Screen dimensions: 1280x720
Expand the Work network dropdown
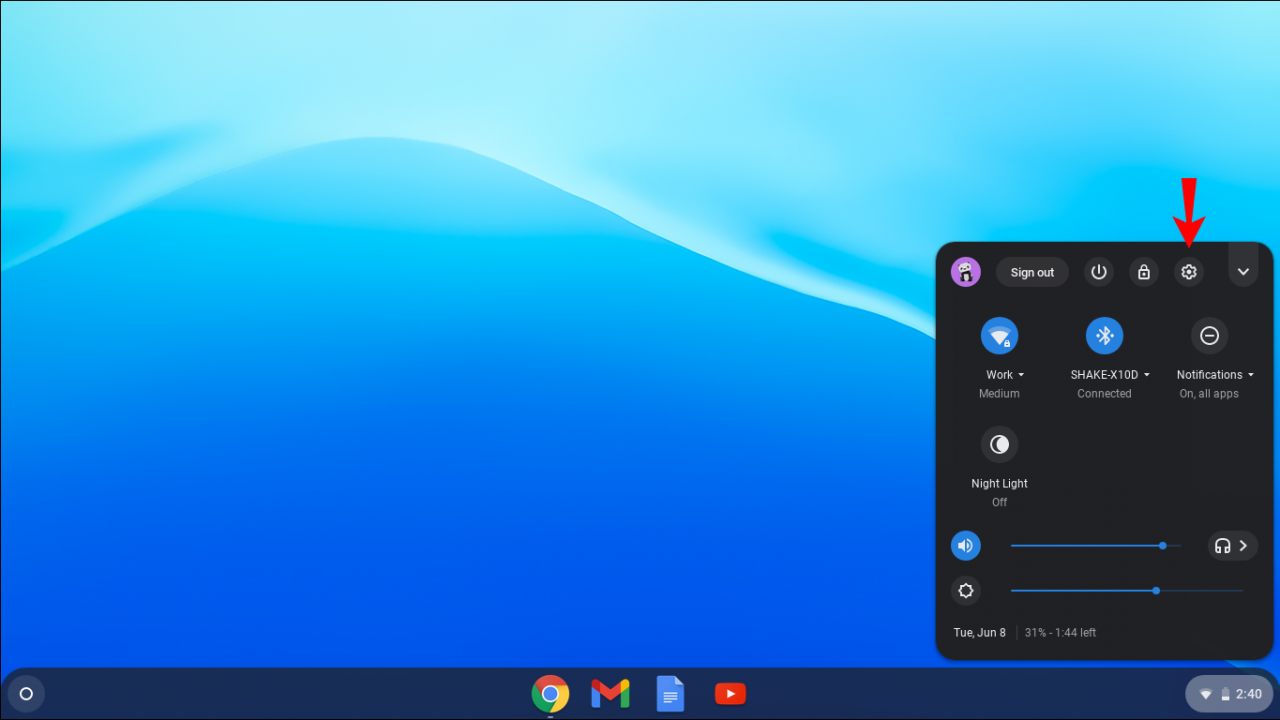click(x=1021, y=374)
